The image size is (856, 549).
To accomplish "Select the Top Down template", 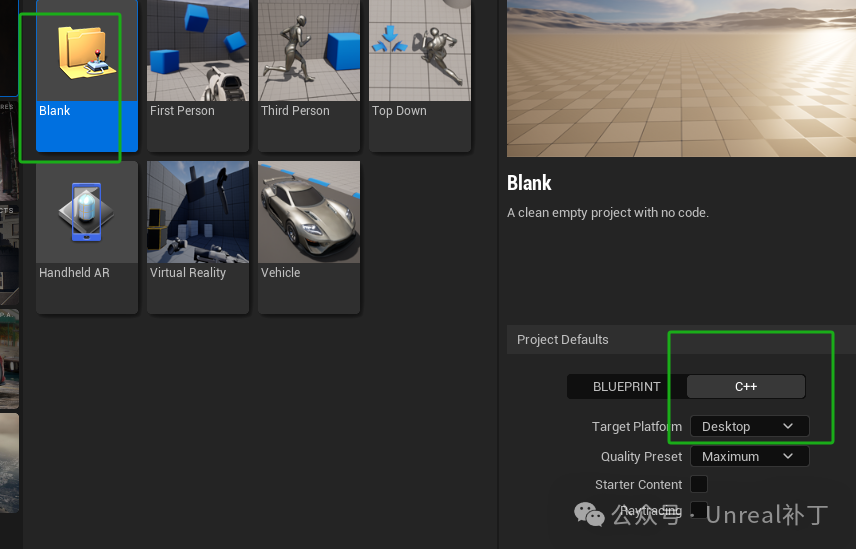I will pyautogui.click(x=420, y=75).
